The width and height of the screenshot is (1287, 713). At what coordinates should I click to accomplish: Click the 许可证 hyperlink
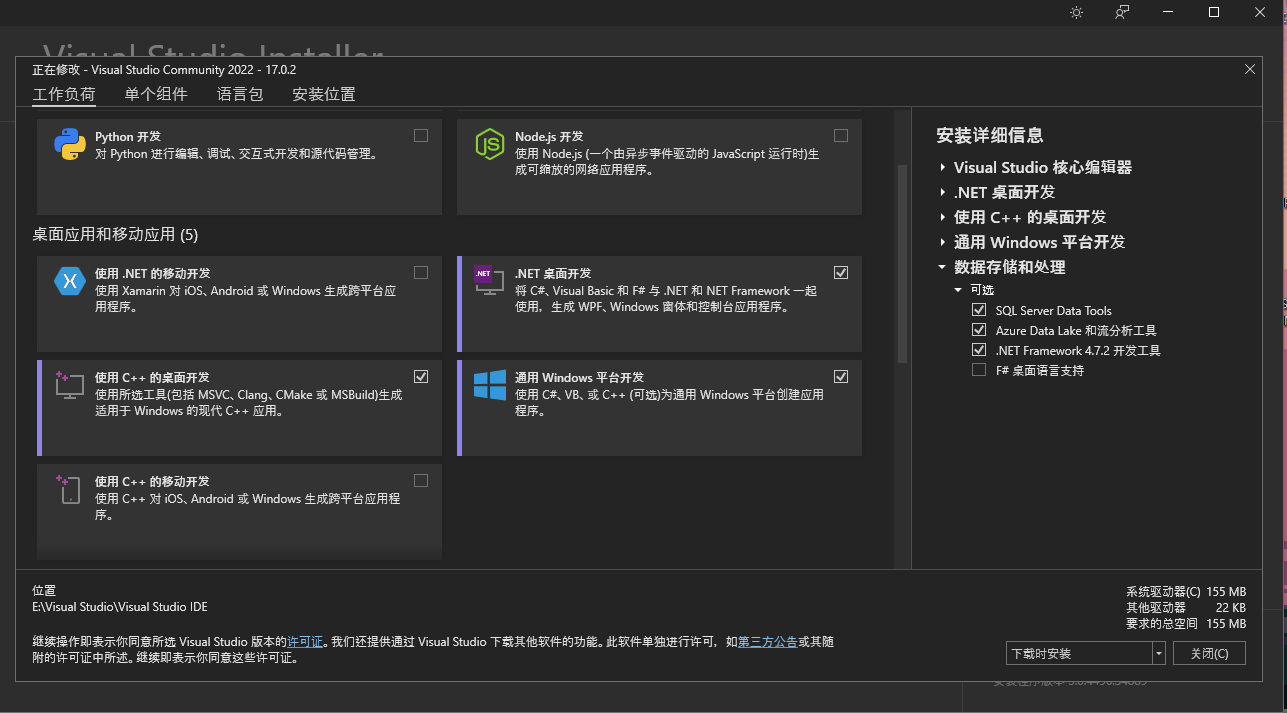point(304,642)
